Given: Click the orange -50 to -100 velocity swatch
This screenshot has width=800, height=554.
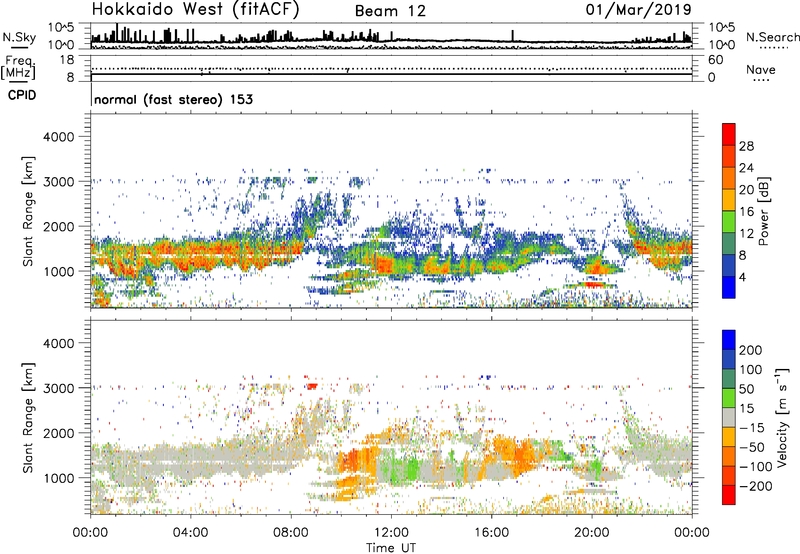Looking at the screenshot, I should point(729,456).
